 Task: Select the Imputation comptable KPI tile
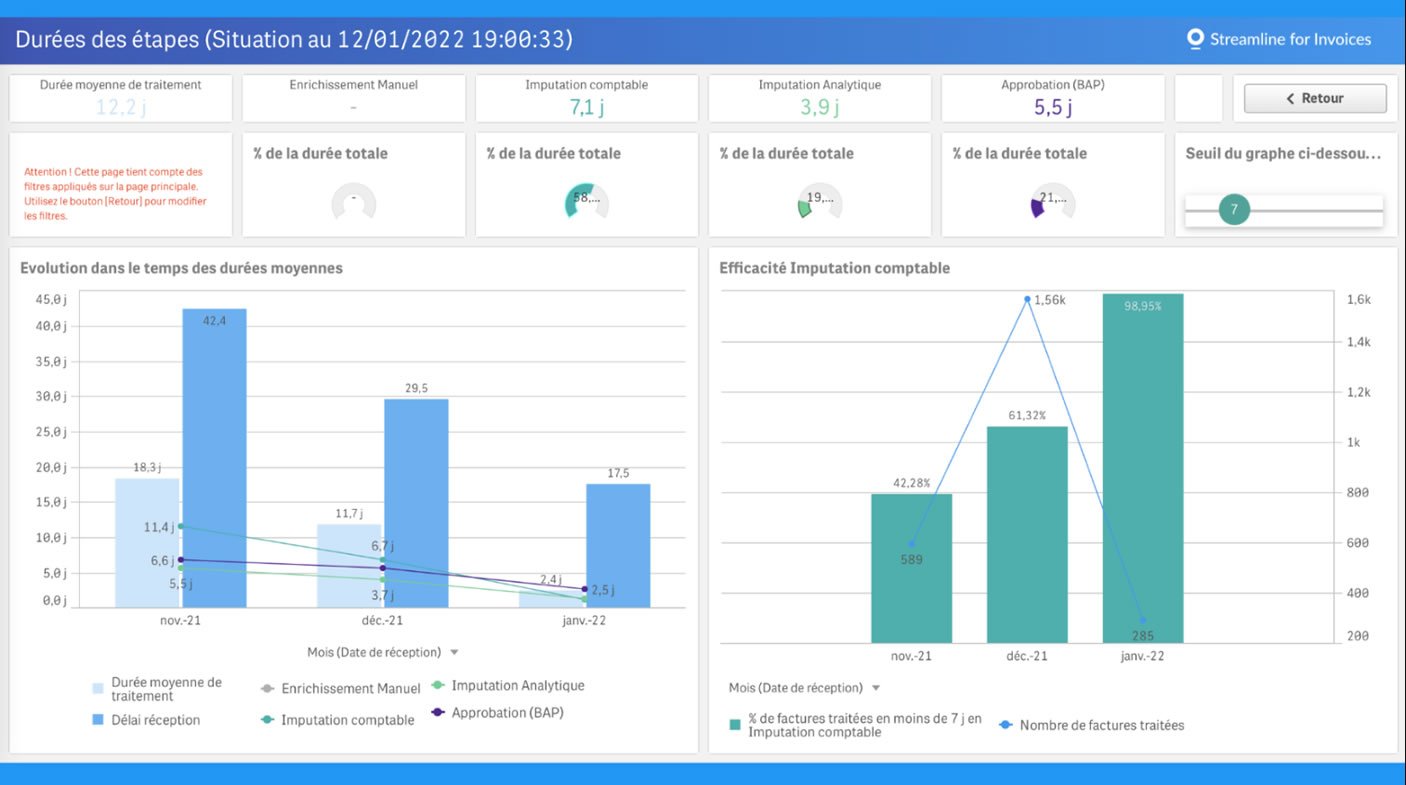coord(586,98)
